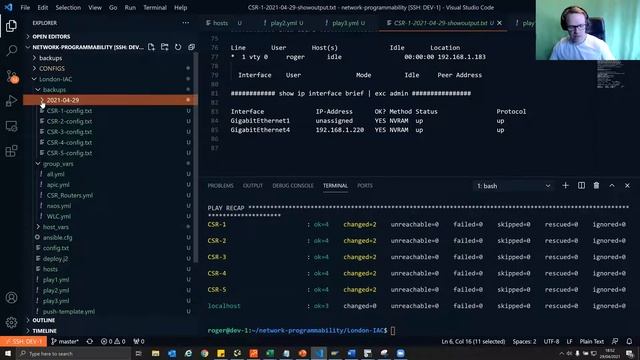Image resolution: width=640 pixels, height=360 pixels.
Task: Click the UTF-8 encoding status item
Action: tap(551, 341)
